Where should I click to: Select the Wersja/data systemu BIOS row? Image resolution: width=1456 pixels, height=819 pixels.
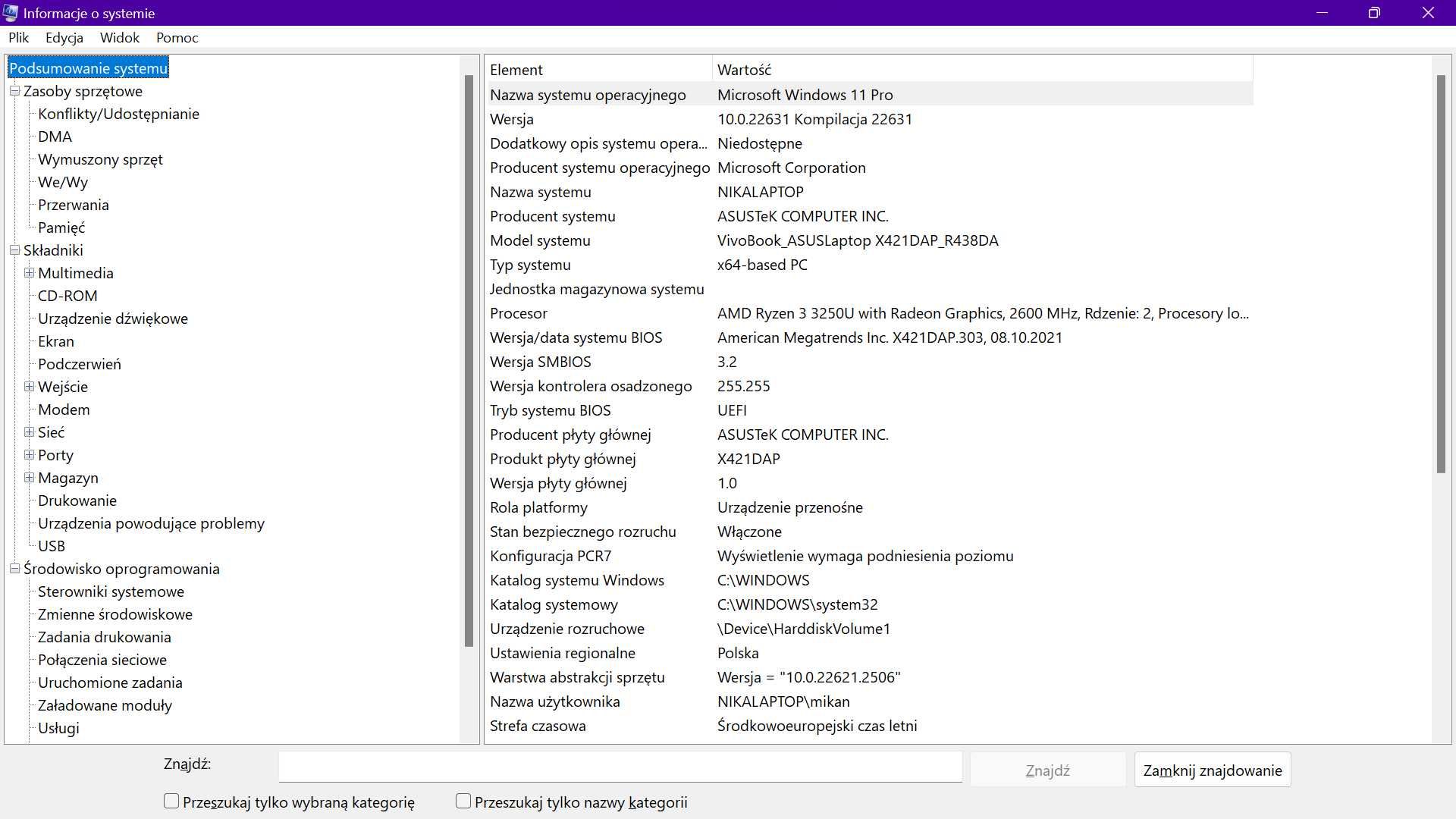(869, 337)
